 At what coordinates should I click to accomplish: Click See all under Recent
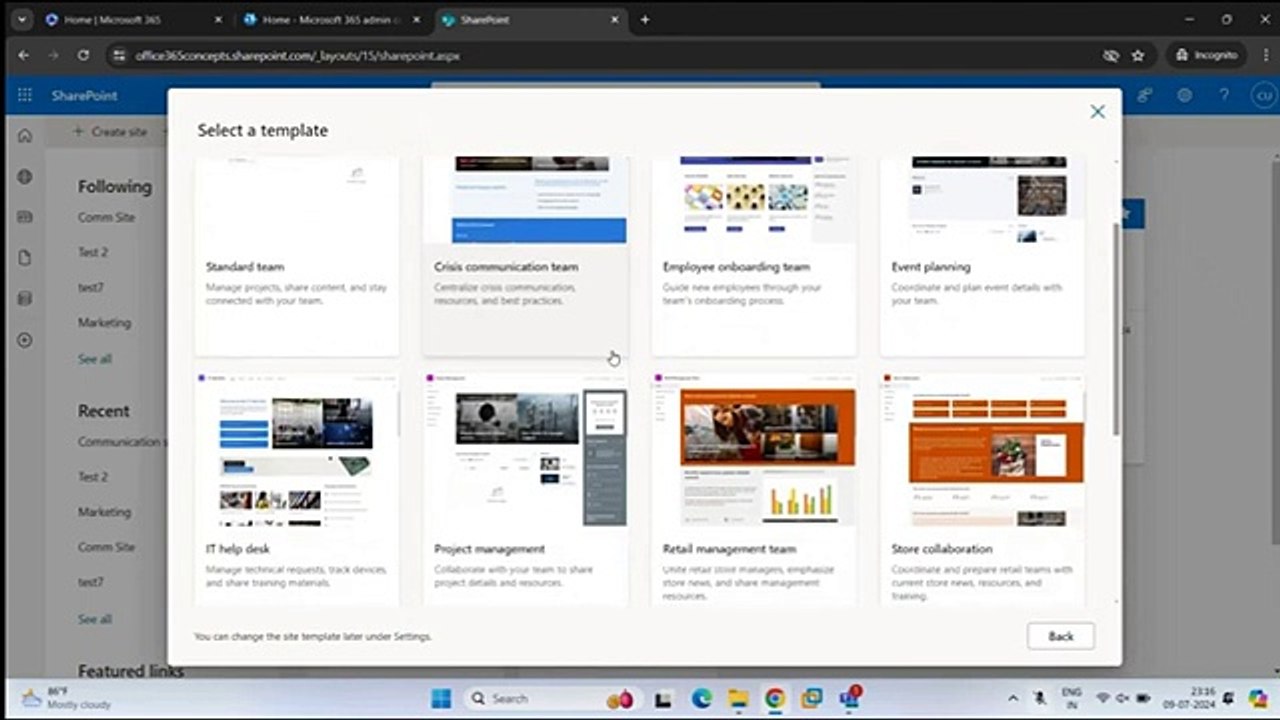tap(95, 619)
